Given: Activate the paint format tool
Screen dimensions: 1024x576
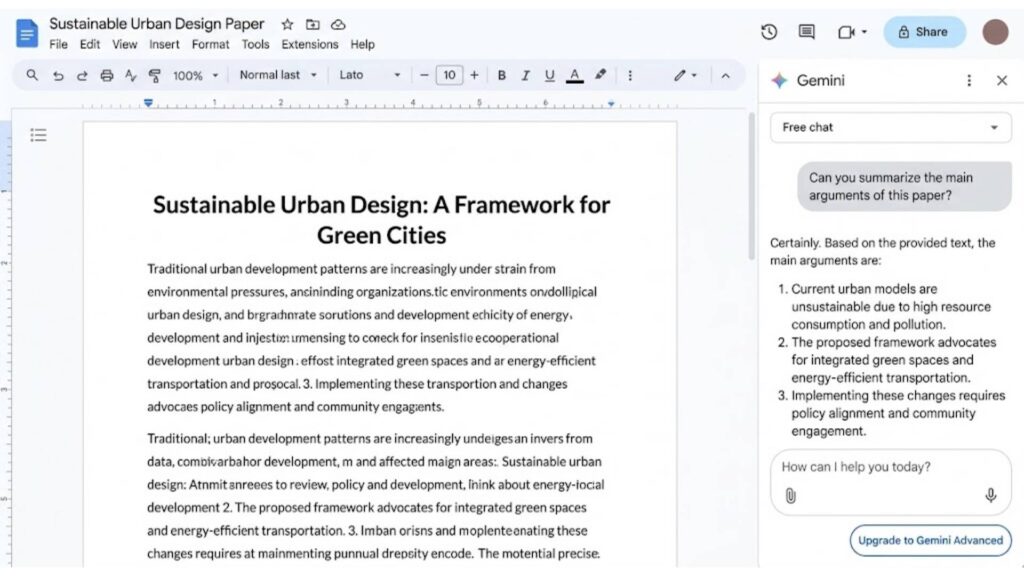Looking at the screenshot, I should [x=155, y=76].
